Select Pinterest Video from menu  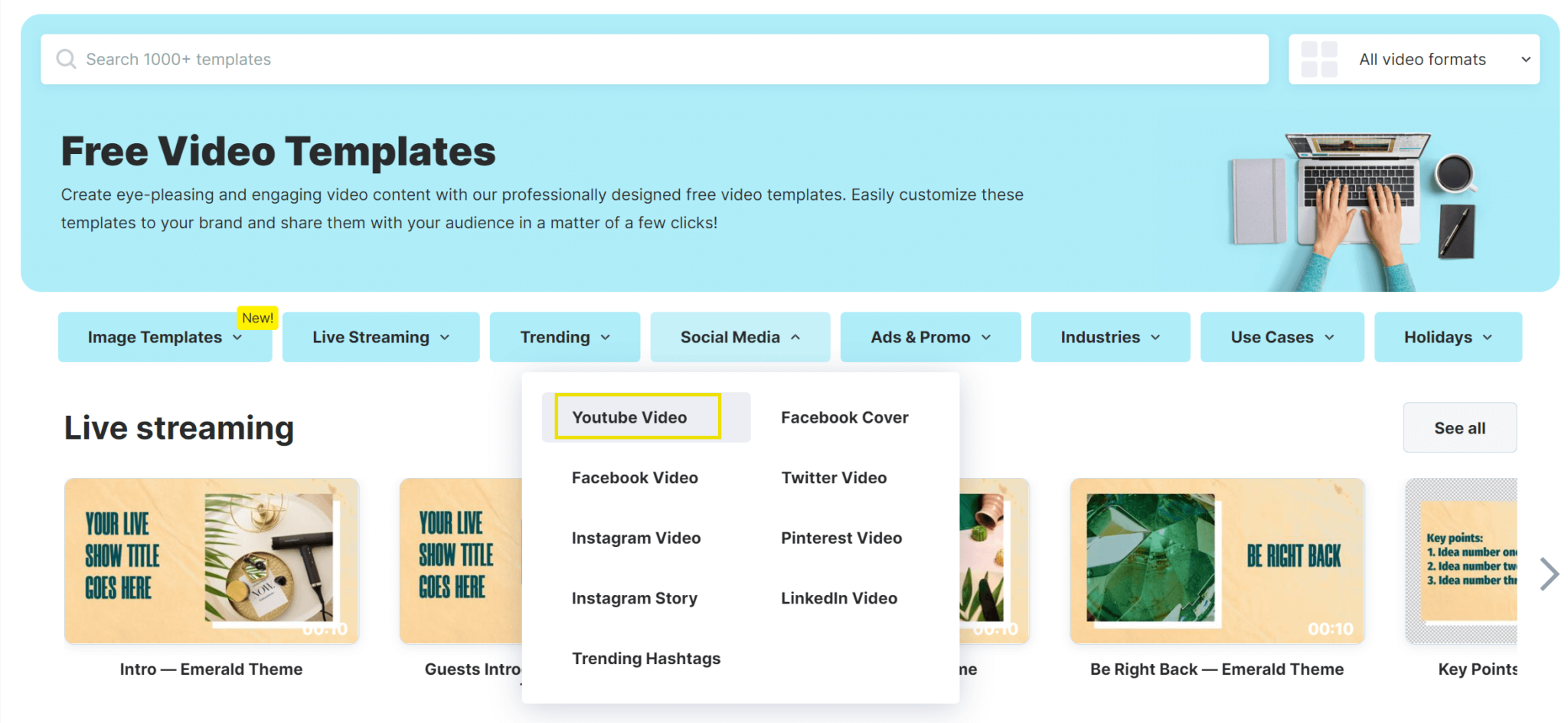[x=841, y=538]
